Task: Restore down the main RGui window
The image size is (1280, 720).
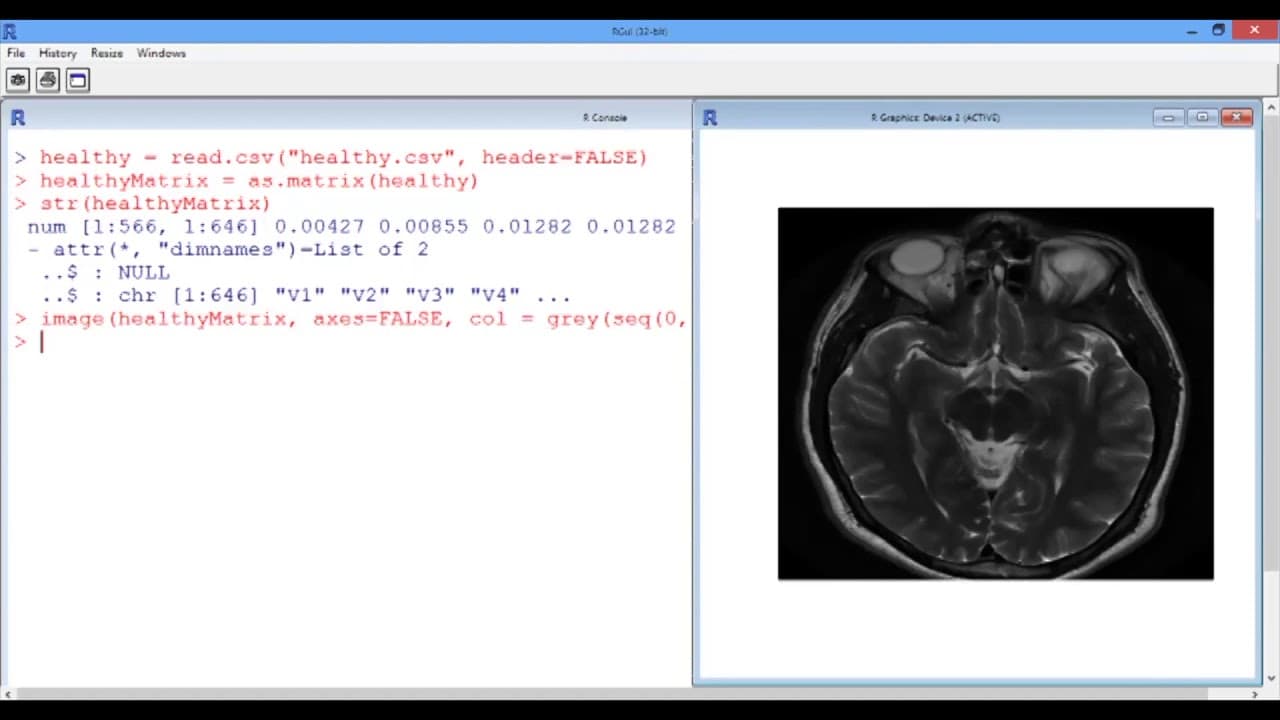Action: 1218,31
